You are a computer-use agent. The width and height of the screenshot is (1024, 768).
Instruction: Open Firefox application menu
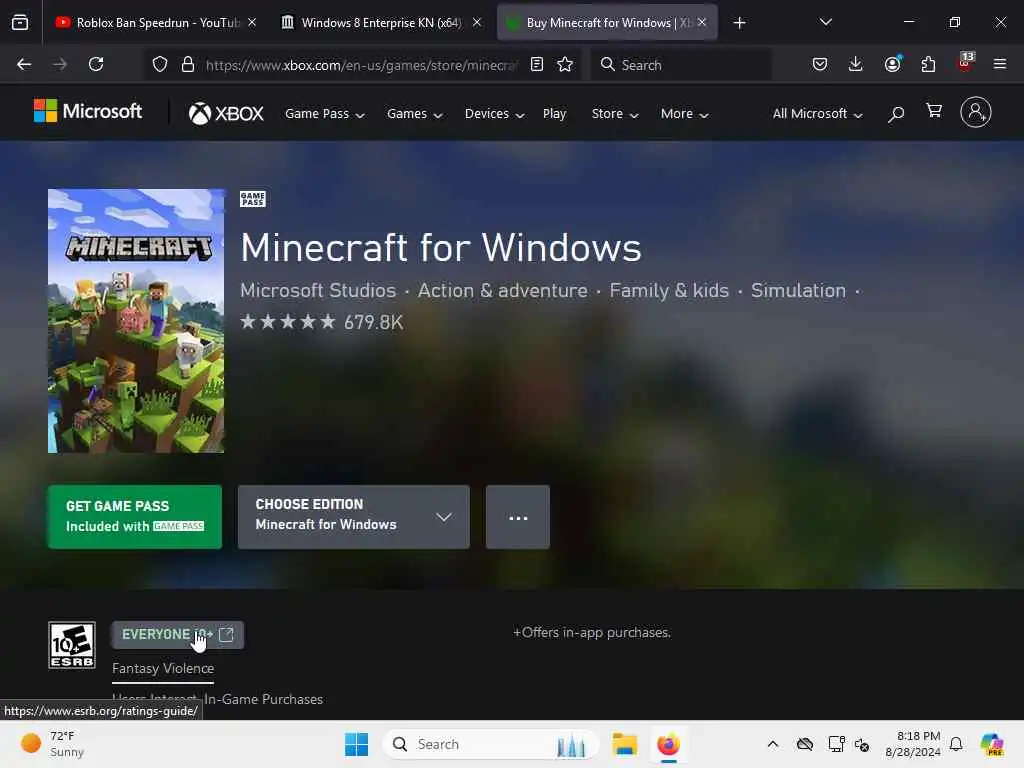(1000, 64)
